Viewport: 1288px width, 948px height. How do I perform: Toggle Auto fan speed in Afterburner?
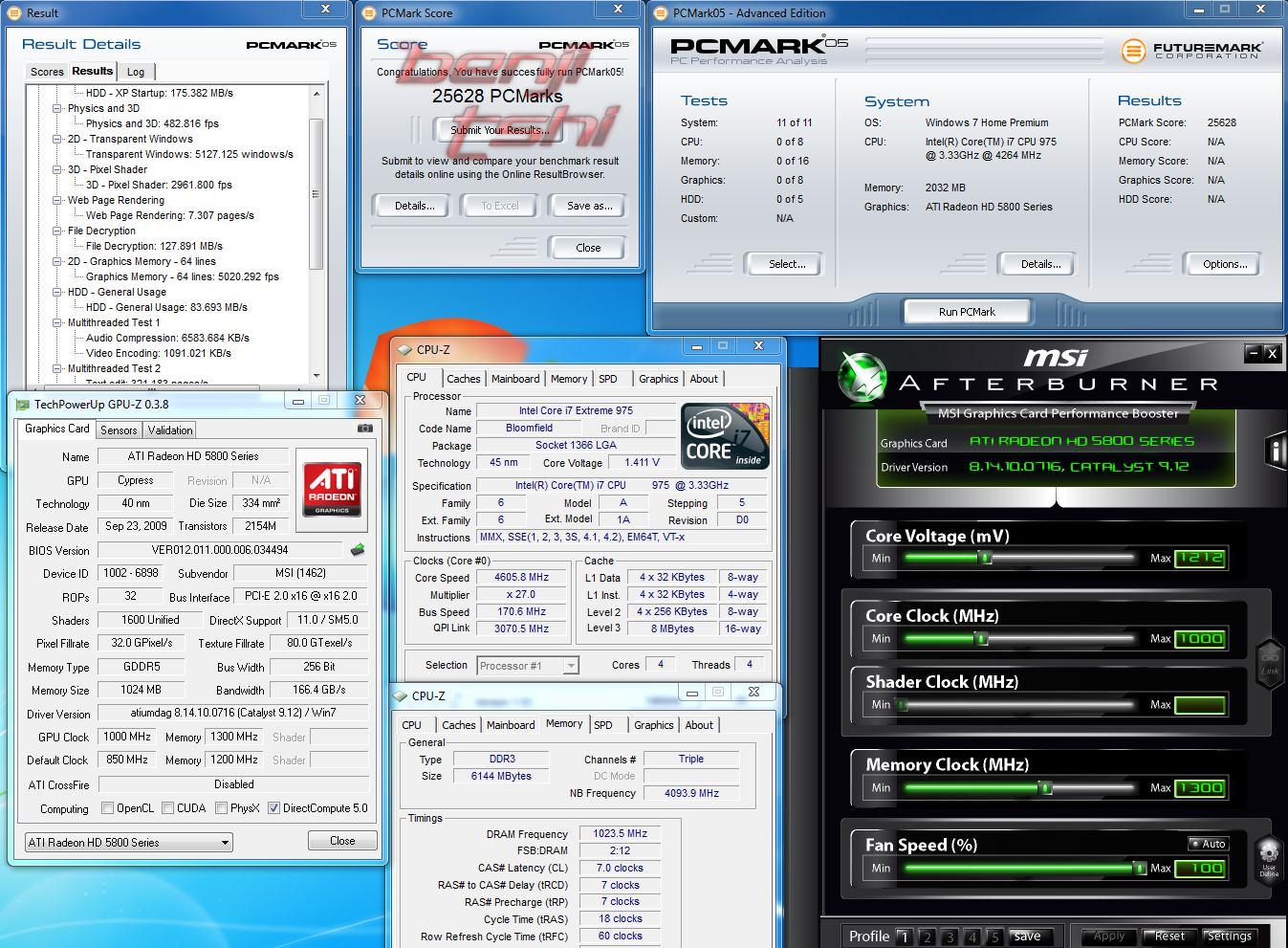[x=1208, y=844]
